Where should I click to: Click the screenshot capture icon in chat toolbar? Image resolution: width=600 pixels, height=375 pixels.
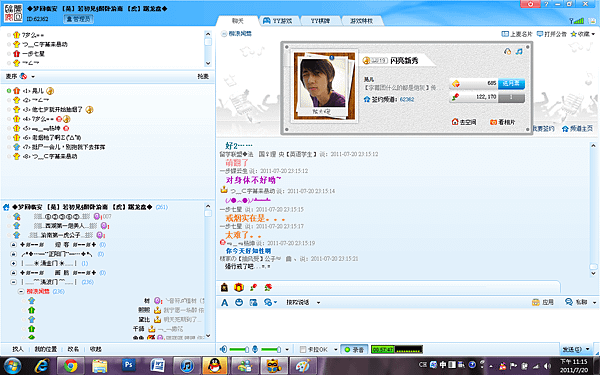pyautogui.click(x=253, y=302)
